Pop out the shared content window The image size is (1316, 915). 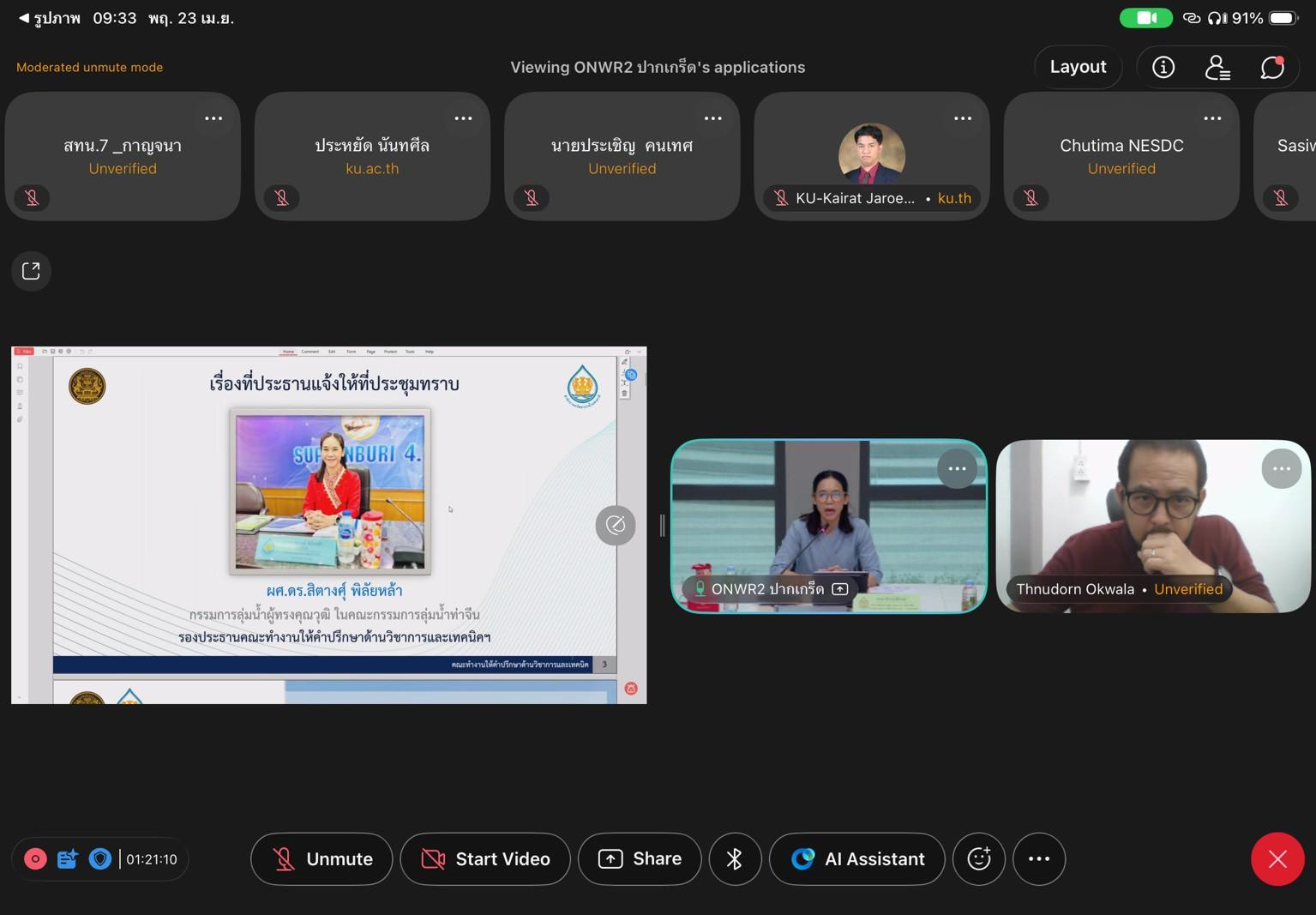(31, 271)
